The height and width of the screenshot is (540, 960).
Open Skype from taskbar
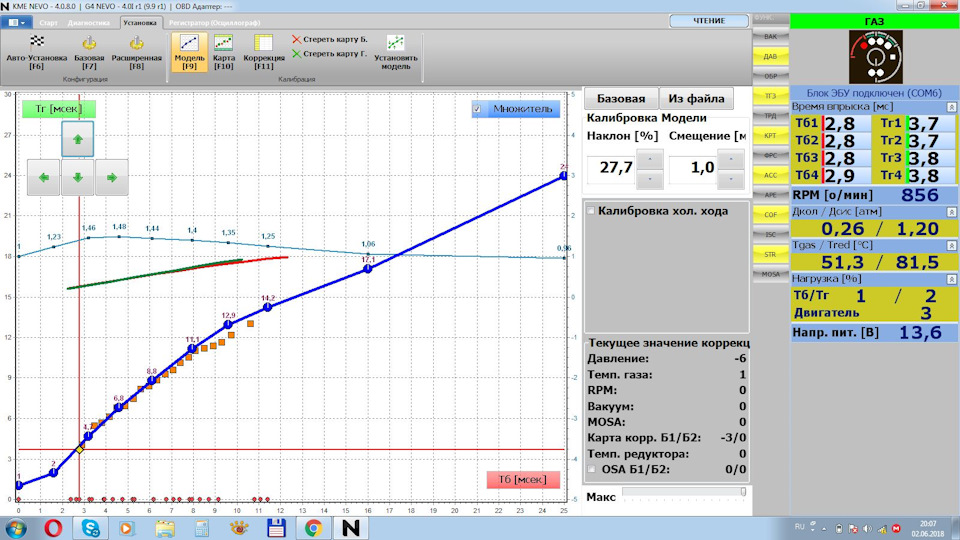click(91, 528)
